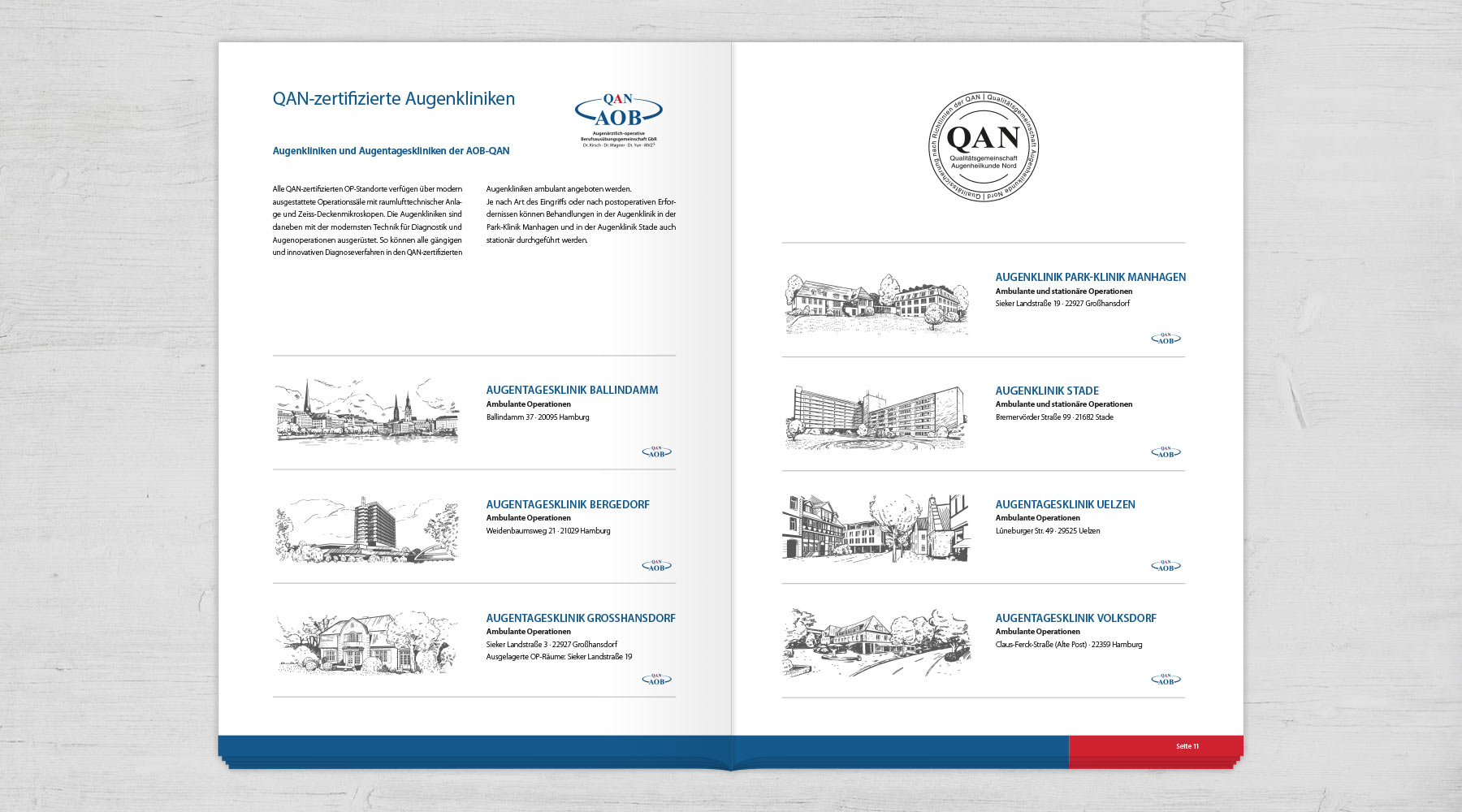Image resolution: width=1462 pixels, height=812 pixels.
Task: Click 'Ambulante Operationen' under Ballindamm
Action: (x=529, y=404)
